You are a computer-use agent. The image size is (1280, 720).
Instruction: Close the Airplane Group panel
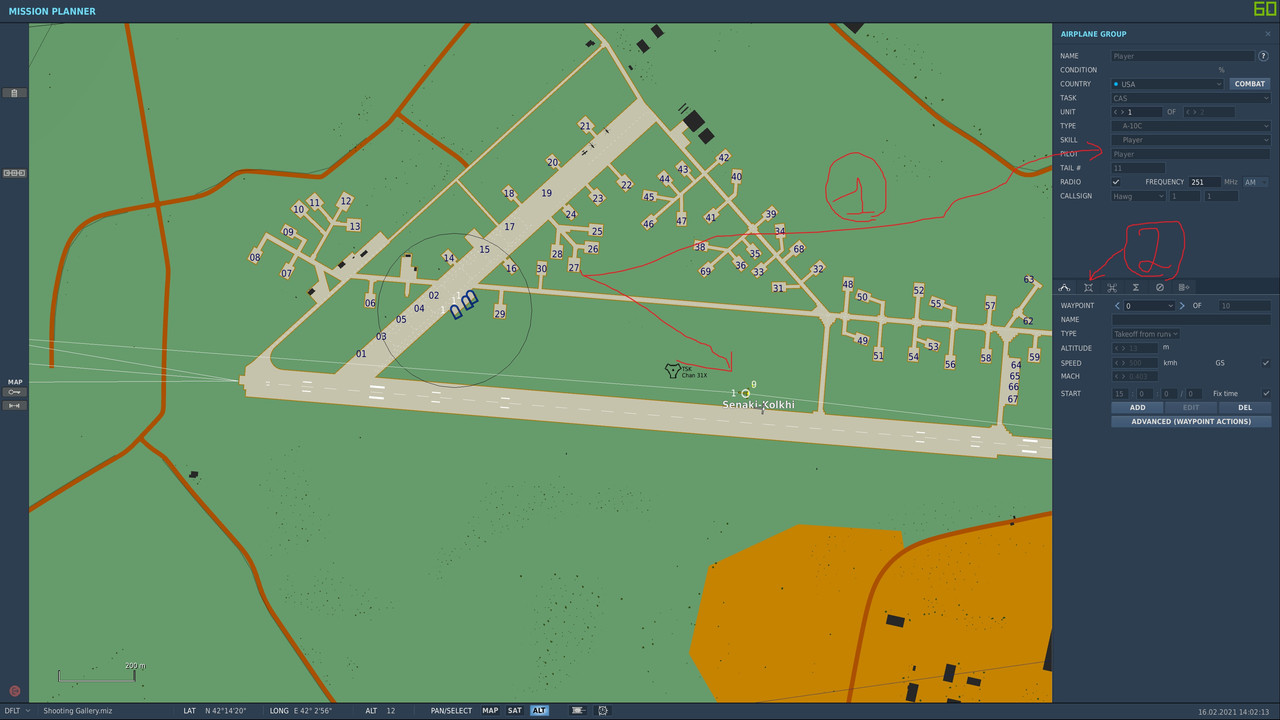tap(1268, 34)
